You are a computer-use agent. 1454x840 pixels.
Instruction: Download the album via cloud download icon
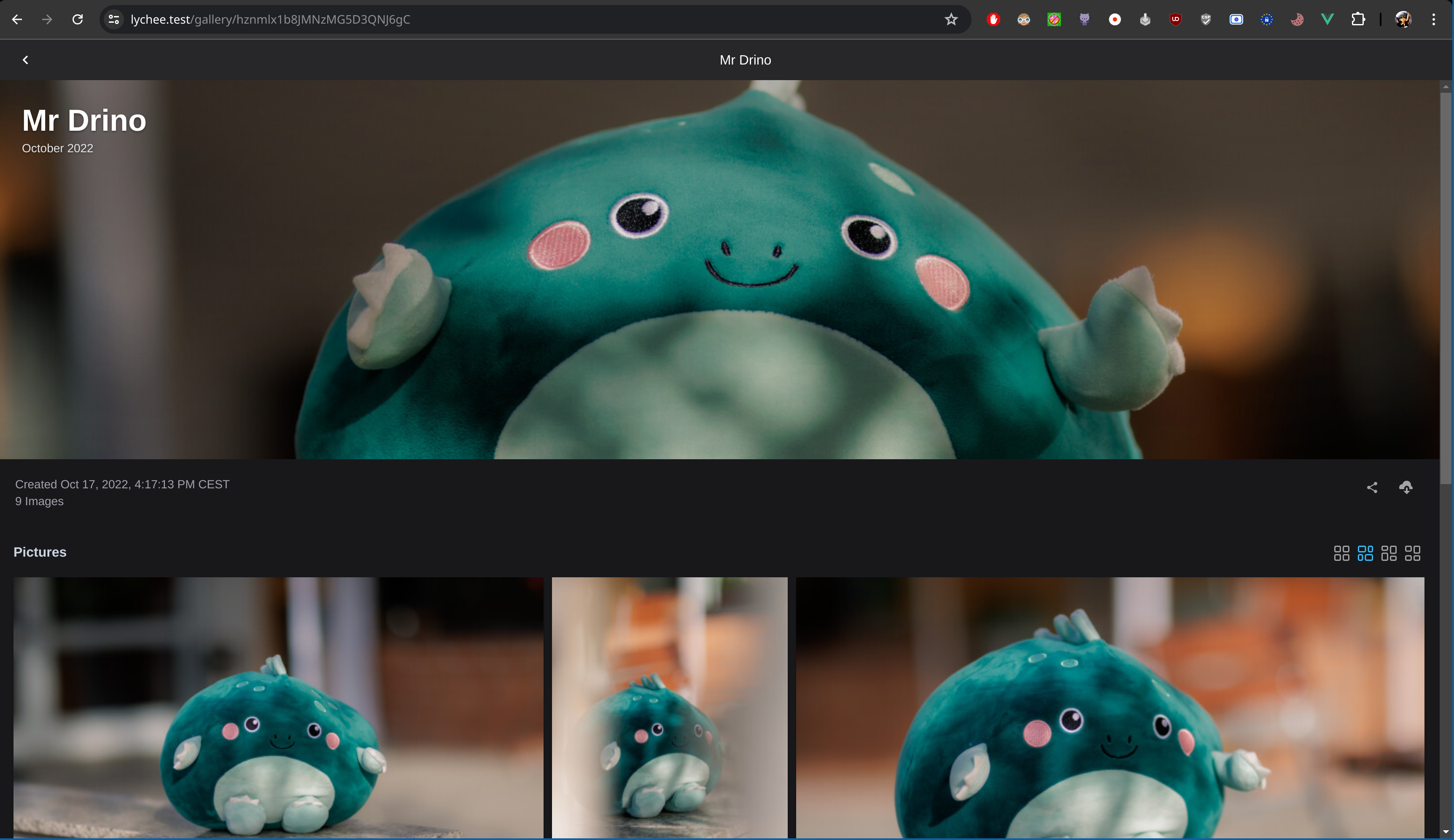click(1406, 487)
